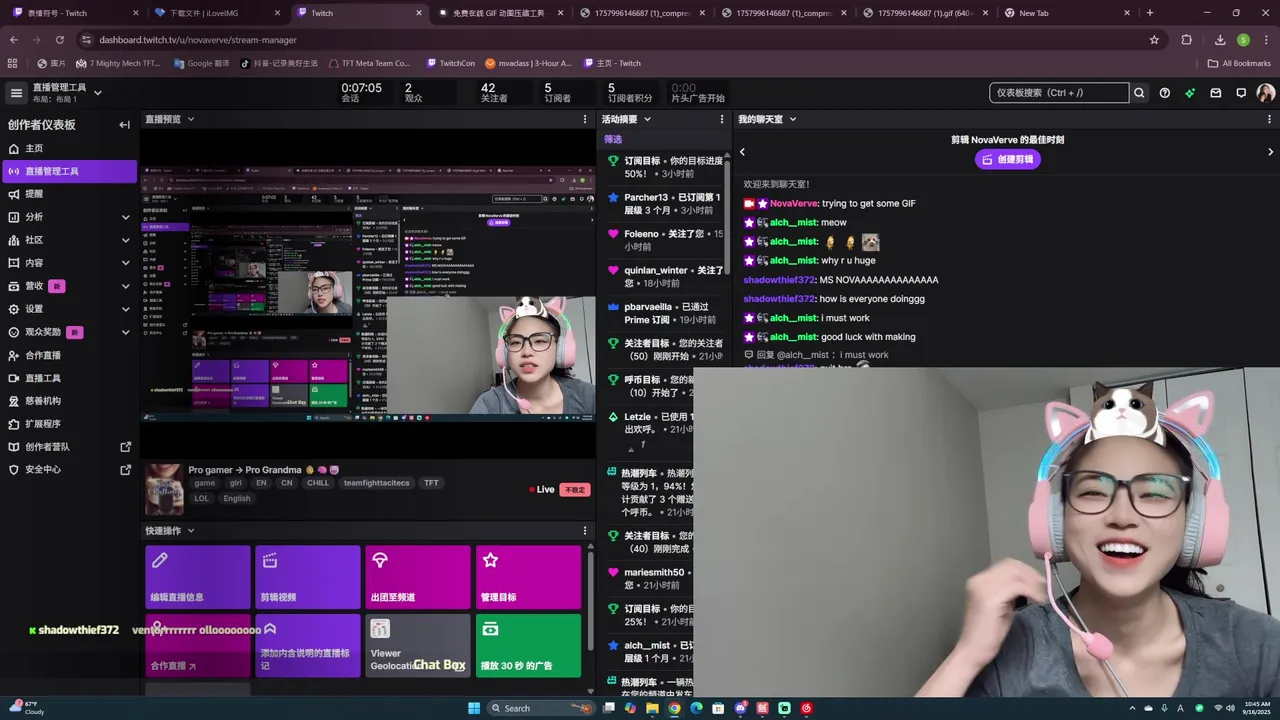This screenshot has height=720, width=1280.
Task: Open the browser downloads icon
Action: (1220, 40)
